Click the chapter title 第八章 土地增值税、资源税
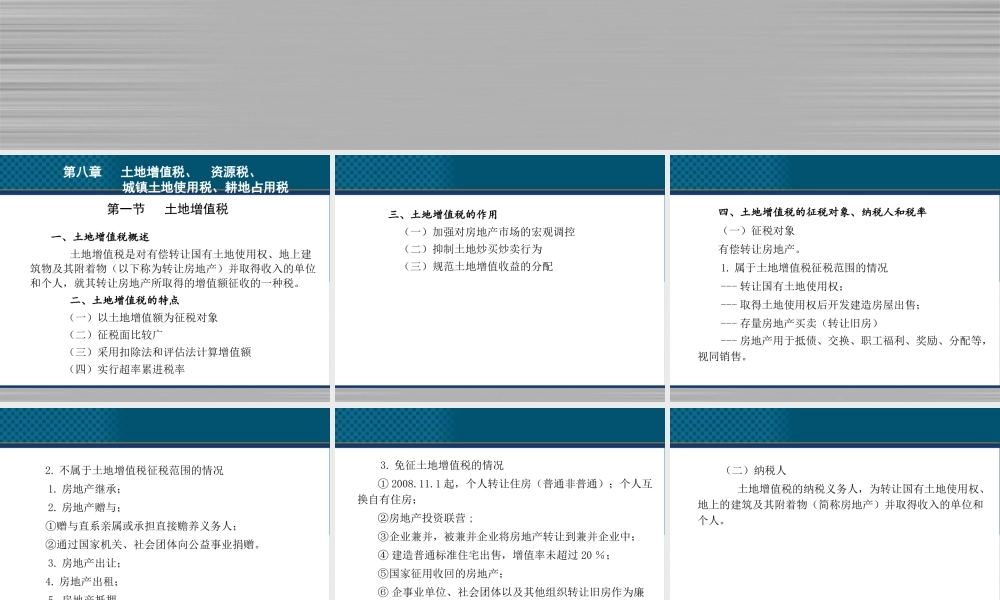Screen dimensions: 1000x600 pyautogui.click(x=175, y=171)
